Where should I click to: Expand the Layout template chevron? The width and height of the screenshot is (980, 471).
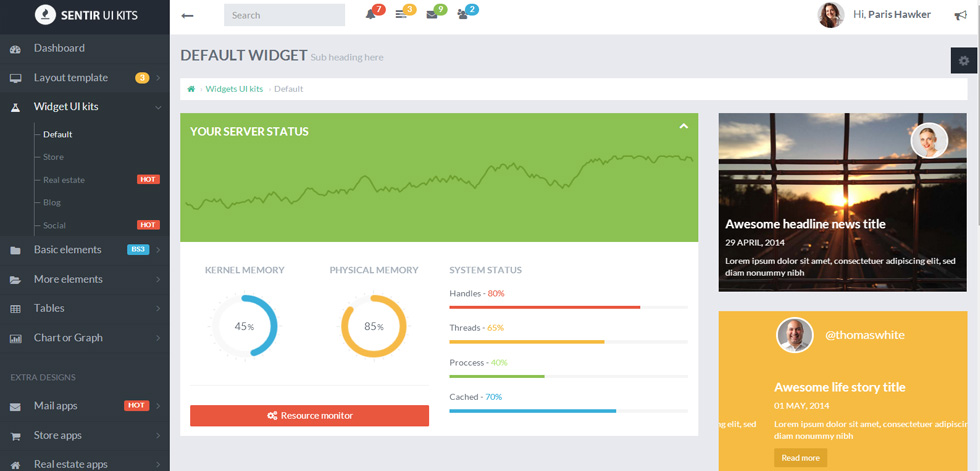coord(158,78)
